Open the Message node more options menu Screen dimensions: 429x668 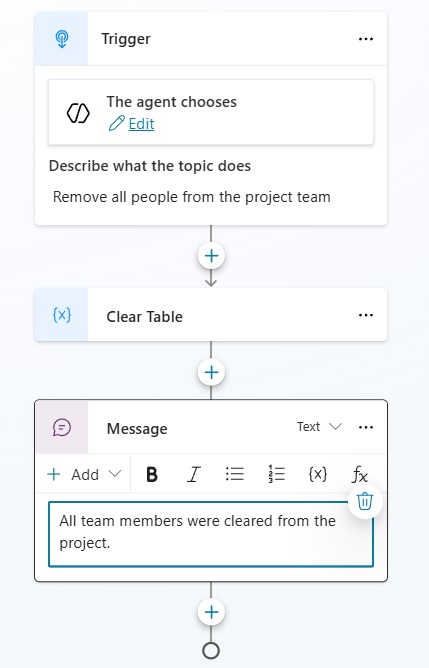pyautogui.click(x=366, y=427)
